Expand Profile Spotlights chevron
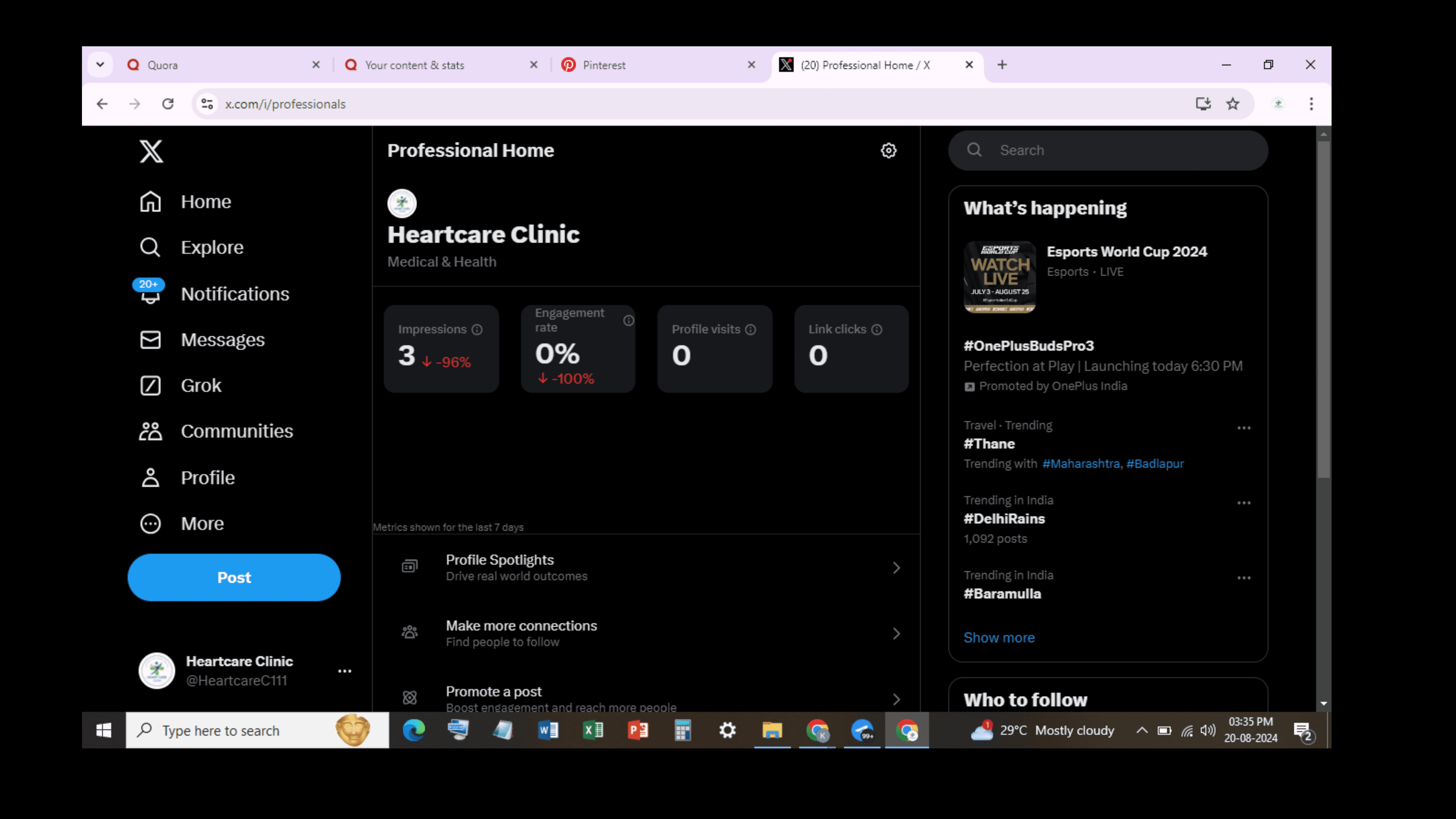This screenshot has height=819, width=1456. (896, 568)
